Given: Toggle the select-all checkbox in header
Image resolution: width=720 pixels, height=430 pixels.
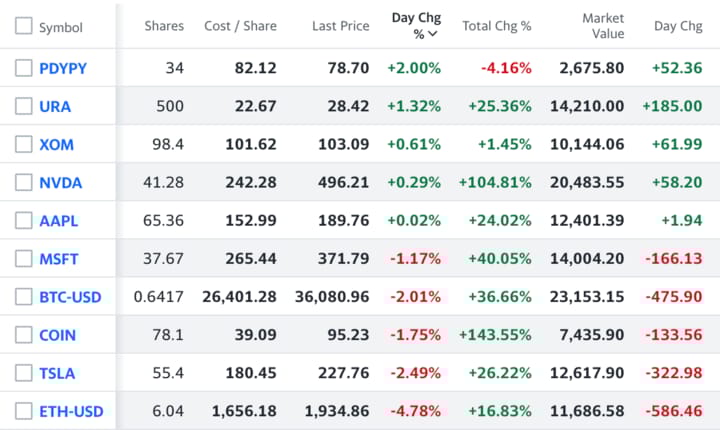Looking at the screenshot, I should [24, 27].
